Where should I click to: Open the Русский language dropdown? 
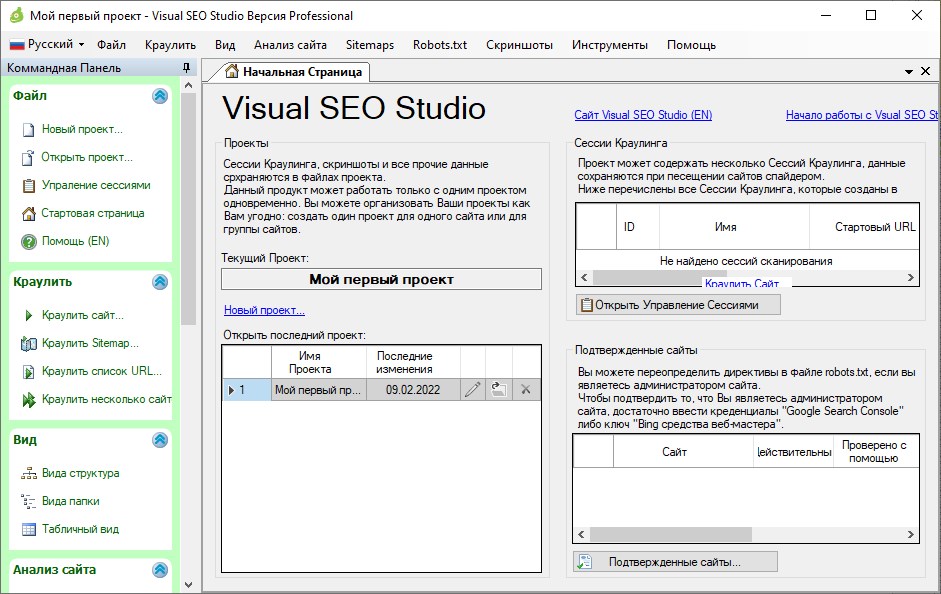pos(50,44)
